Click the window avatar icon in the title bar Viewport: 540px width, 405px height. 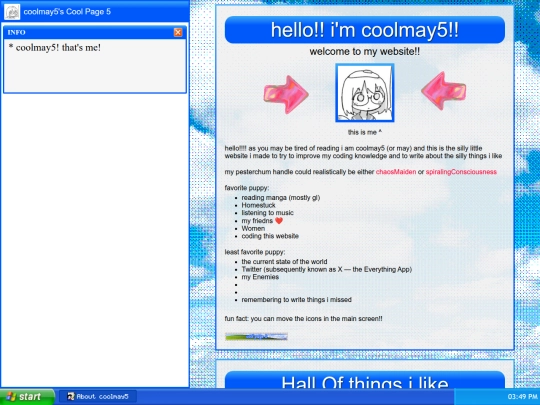pyautogui.click(x=12, y=12)
